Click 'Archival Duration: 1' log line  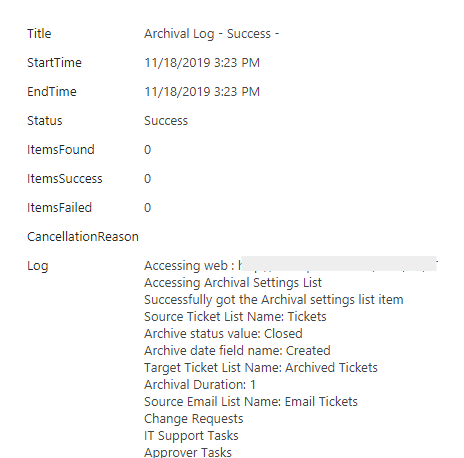200,385
